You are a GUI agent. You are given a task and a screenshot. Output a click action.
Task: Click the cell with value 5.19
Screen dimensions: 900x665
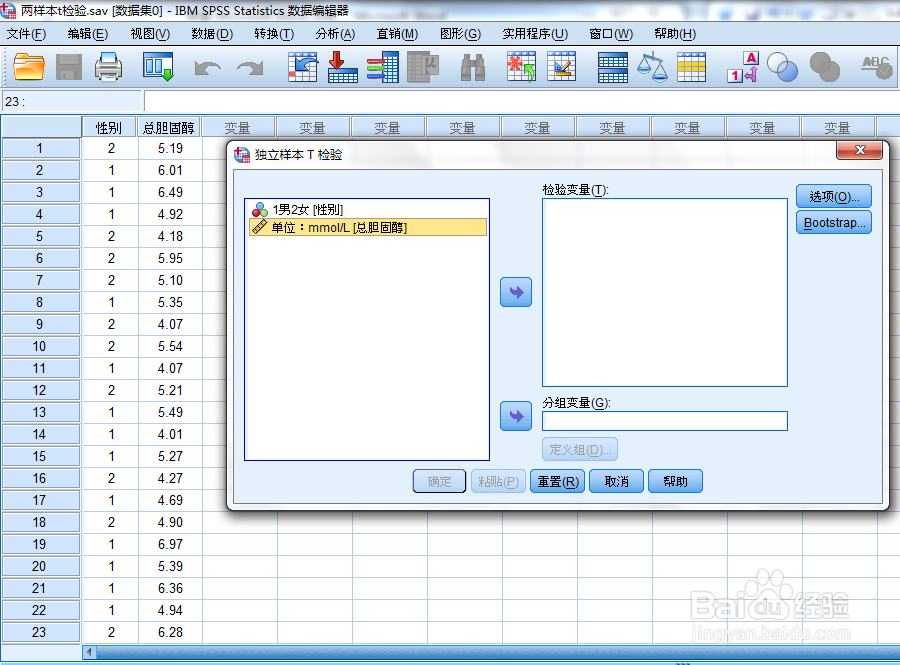click(170, 148)
